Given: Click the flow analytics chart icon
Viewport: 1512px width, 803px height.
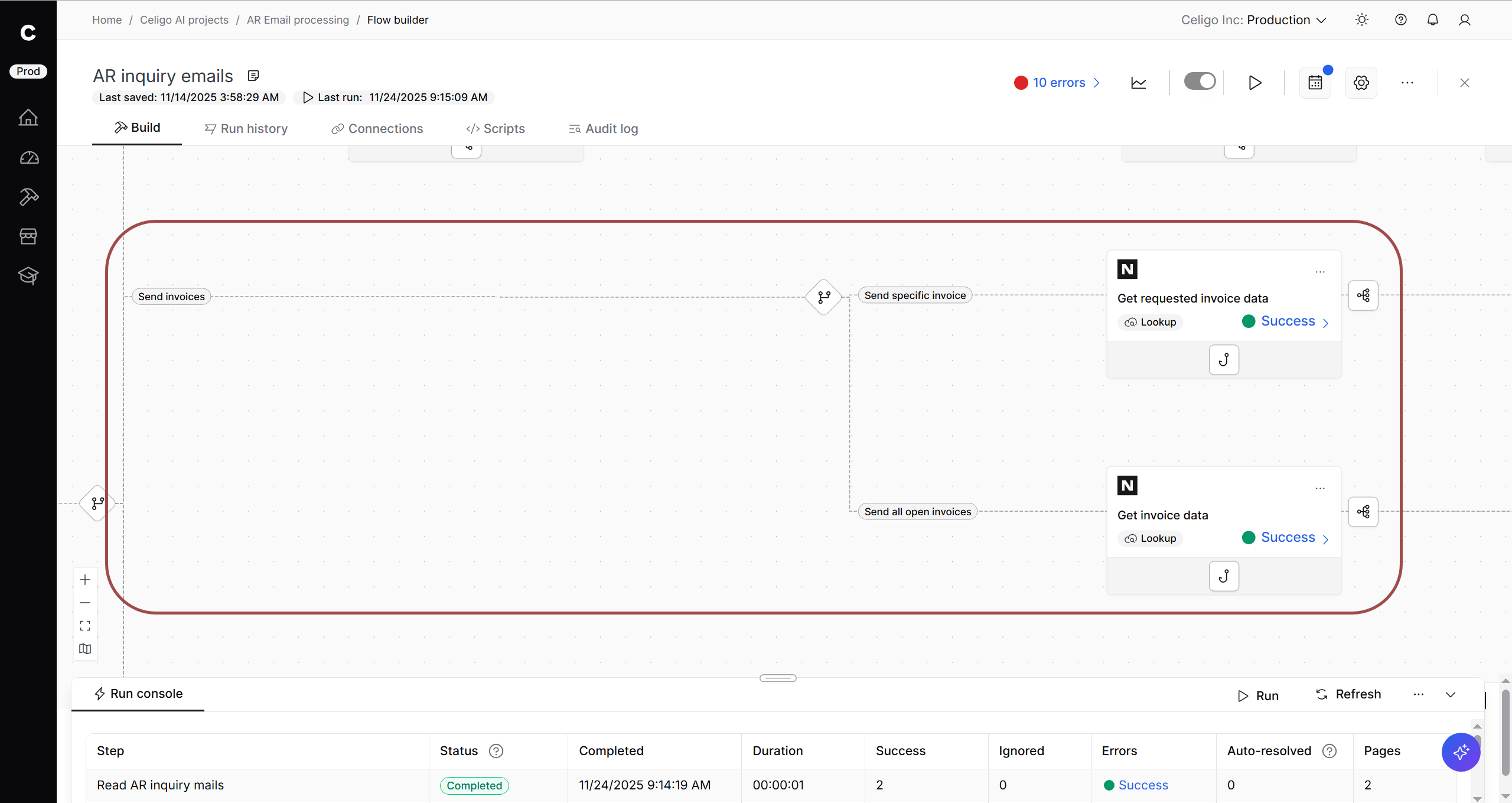Looking at the screenshot, I should point(1138,83).
